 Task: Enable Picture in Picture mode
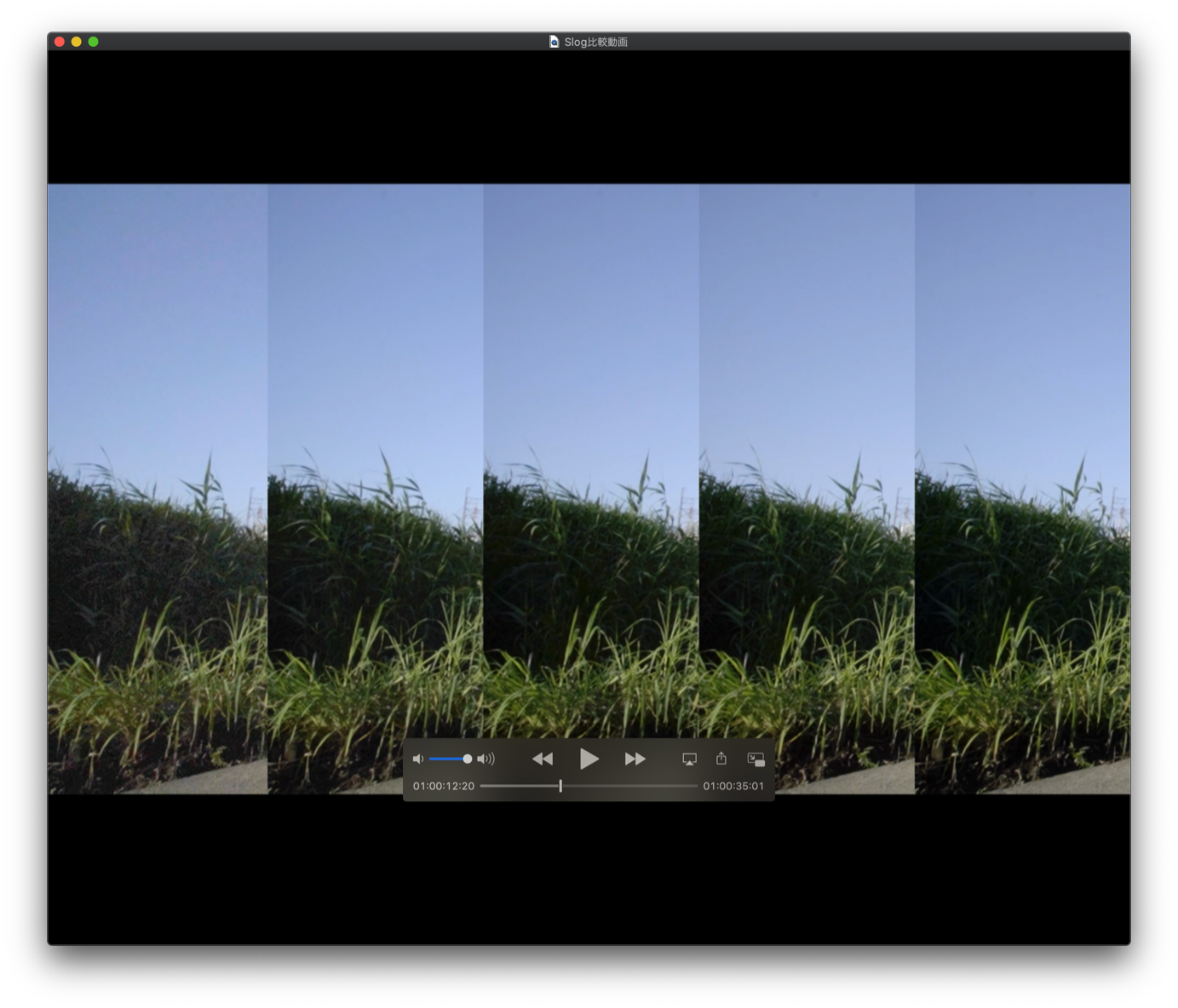756,759
